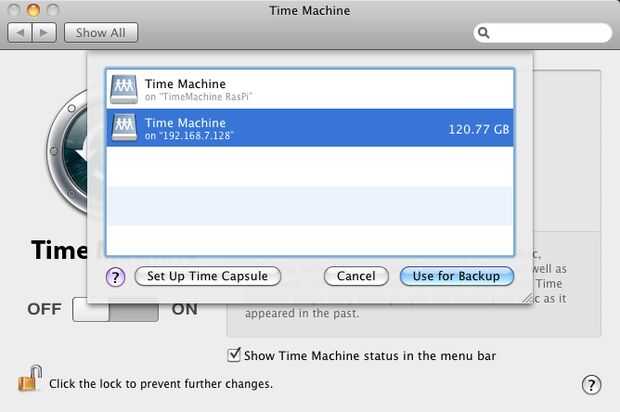Click the TimeMachine RasPi disk icon
The height and width of the screenshot is (412, 620).
[x=124, y=89]
